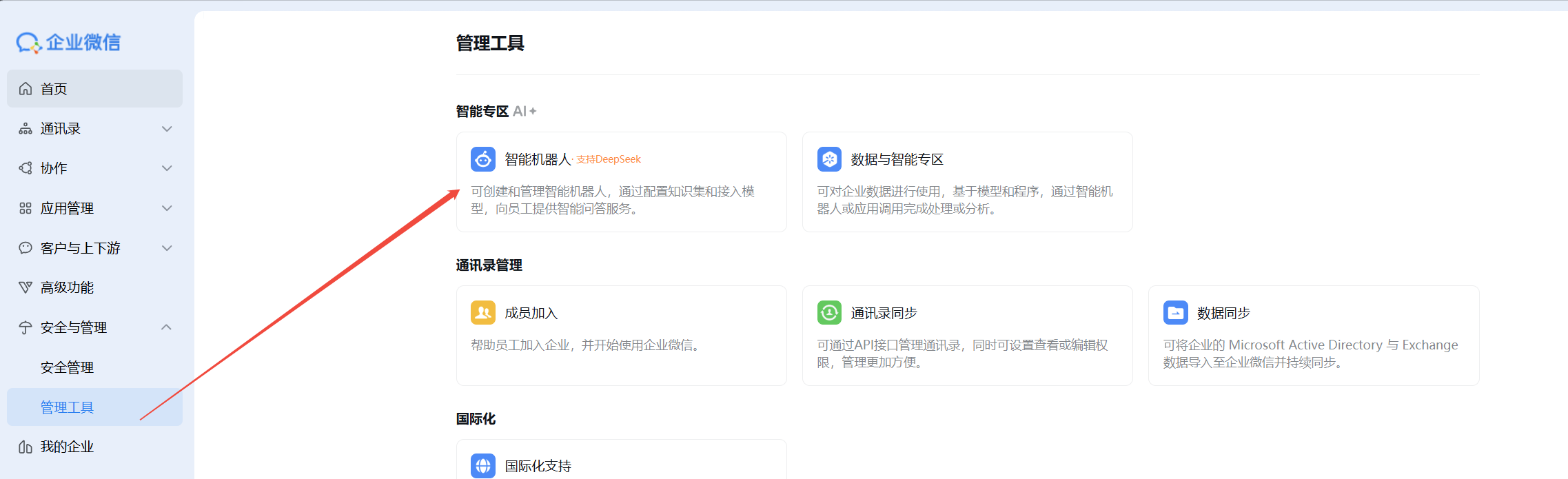1568x479 pixels.
Task: Expand the 应用管理 chevron arrow
Action: coord(167,208)
